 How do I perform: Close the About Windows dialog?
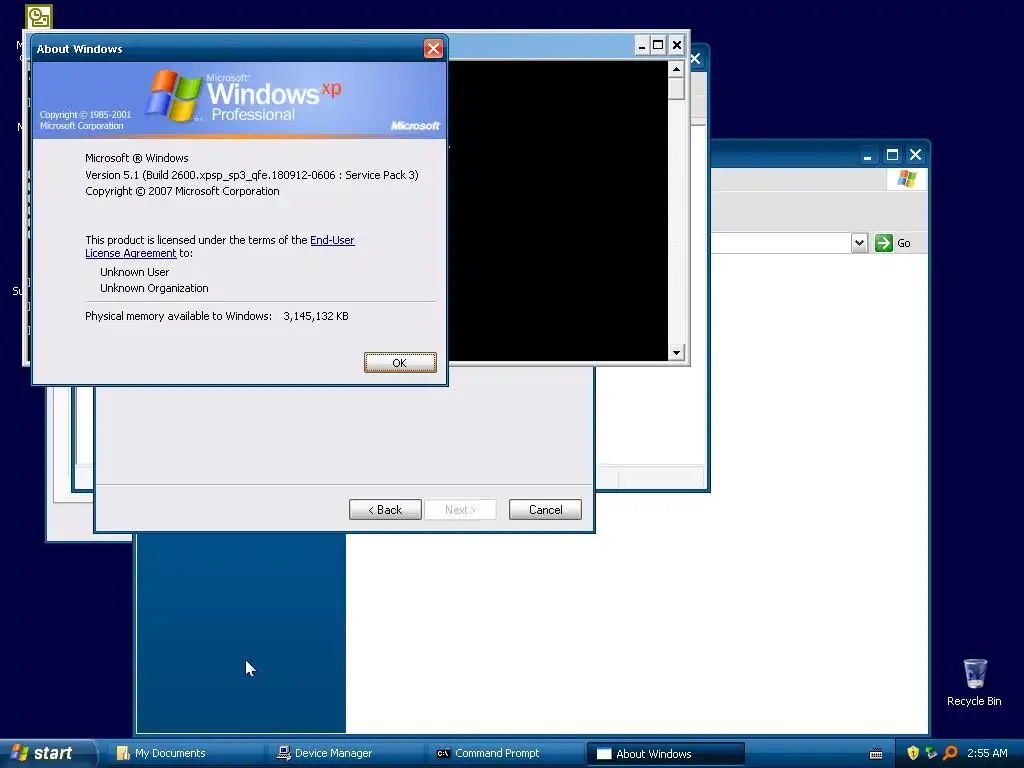click(x=433, y=48)
